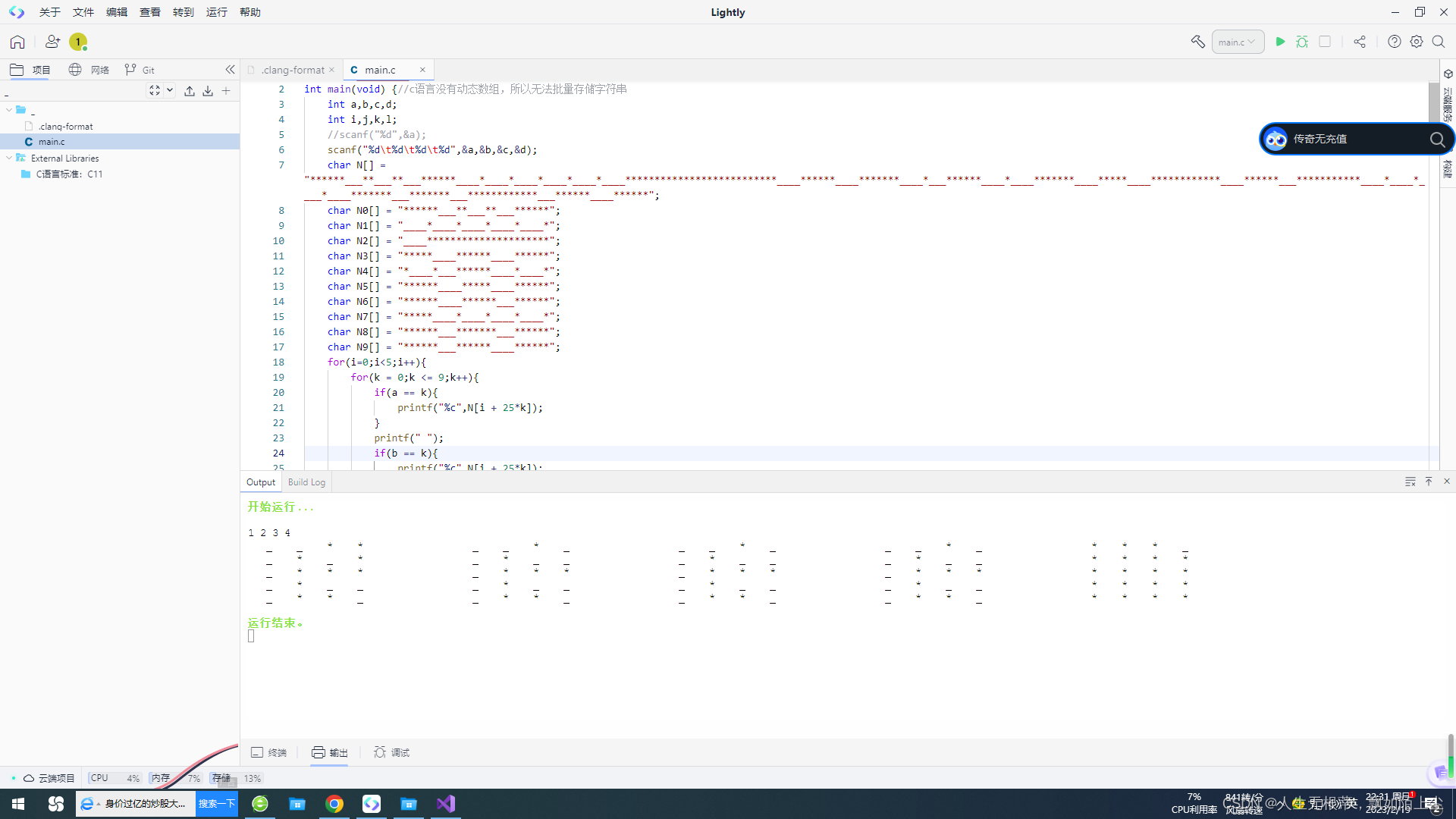Click the output input cursor box
The image size is (1456, 819).
click(x=251, y=636)
